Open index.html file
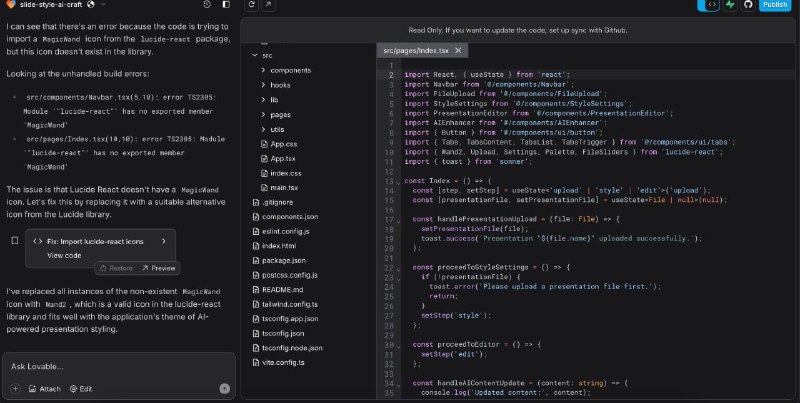Viewport: 800px width, 403px height. pos(279,246)
